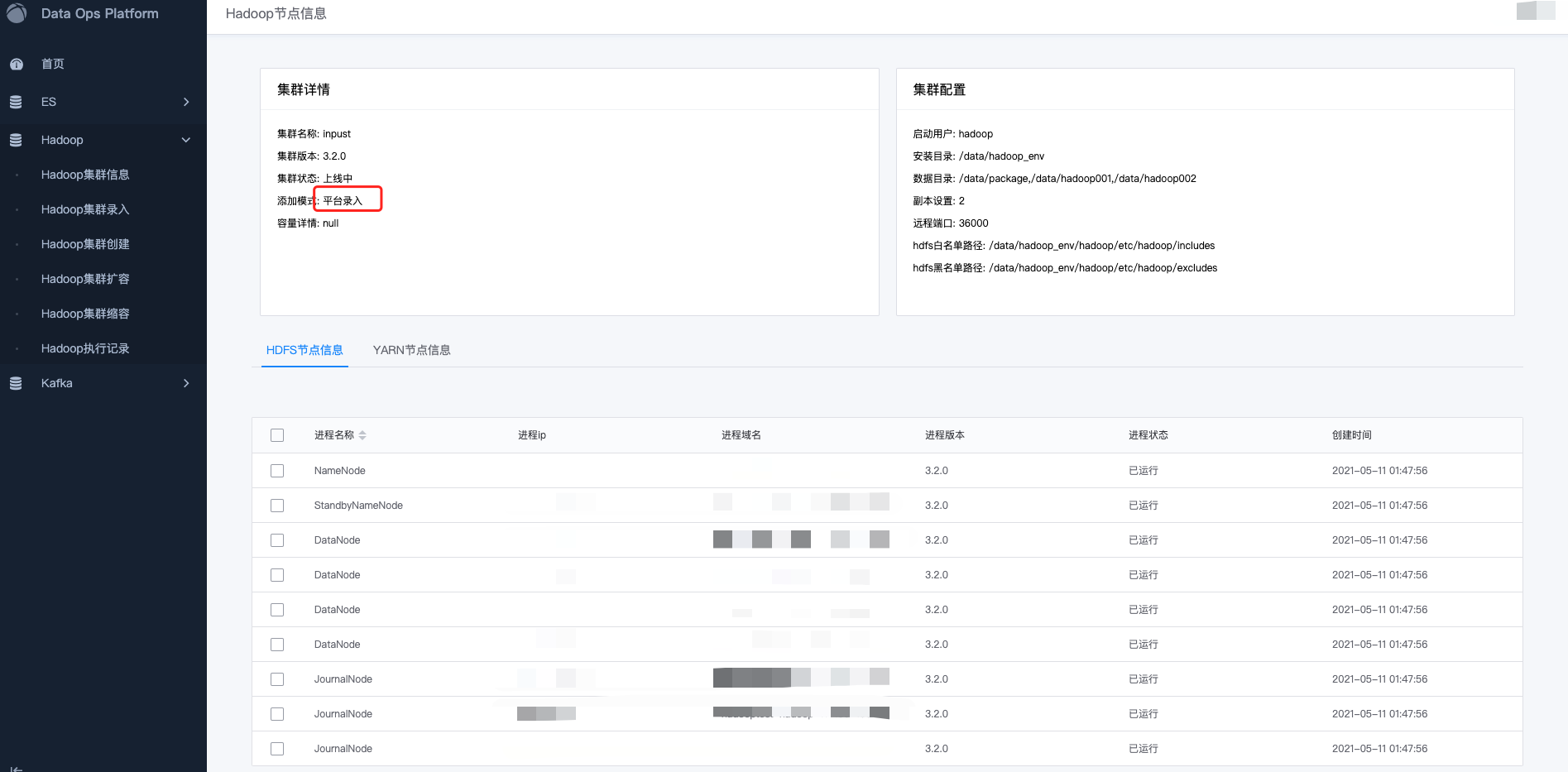
Task: Click the 集群配置 card title
Action: pyautogui.click(x=939, y=89)
